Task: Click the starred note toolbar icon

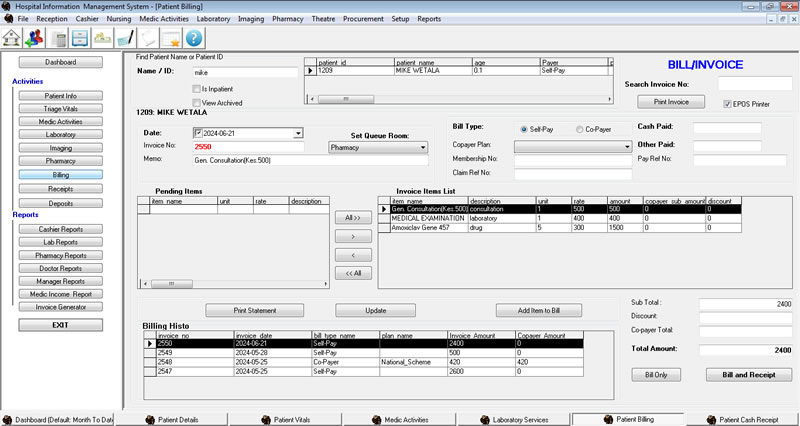Action: (170, 38)
